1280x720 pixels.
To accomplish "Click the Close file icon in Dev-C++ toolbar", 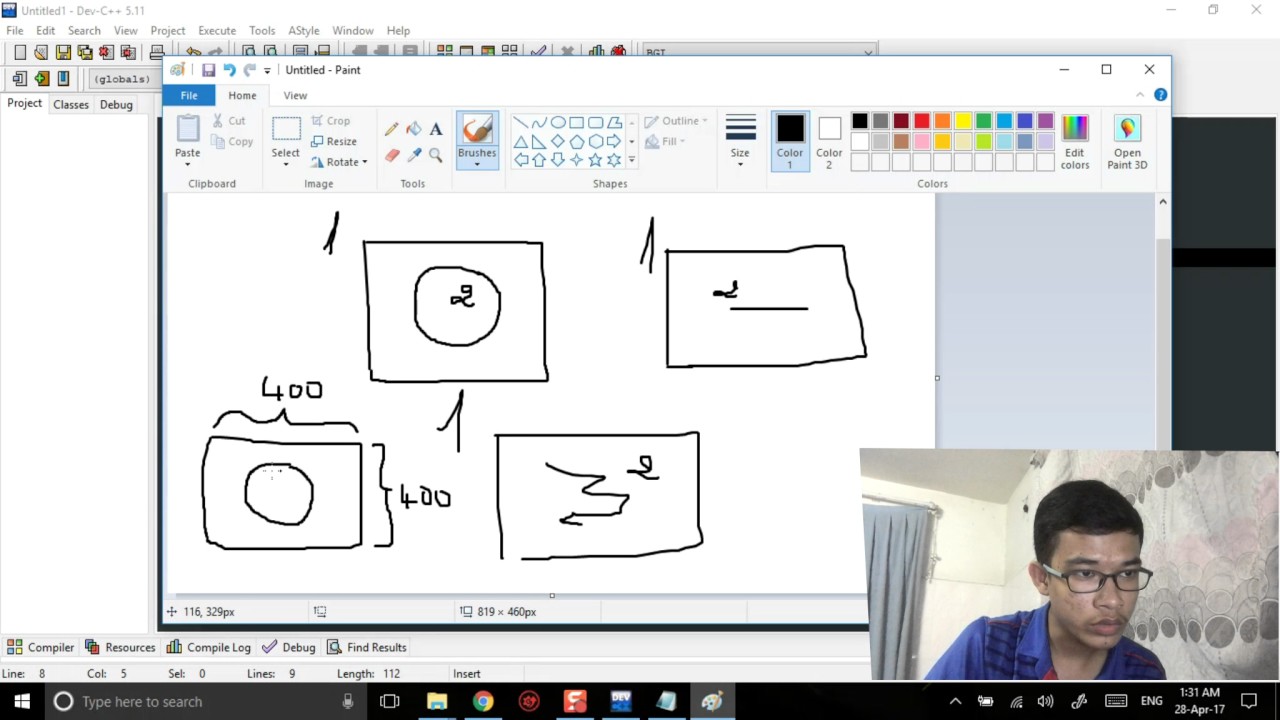I will click(106, 52).
